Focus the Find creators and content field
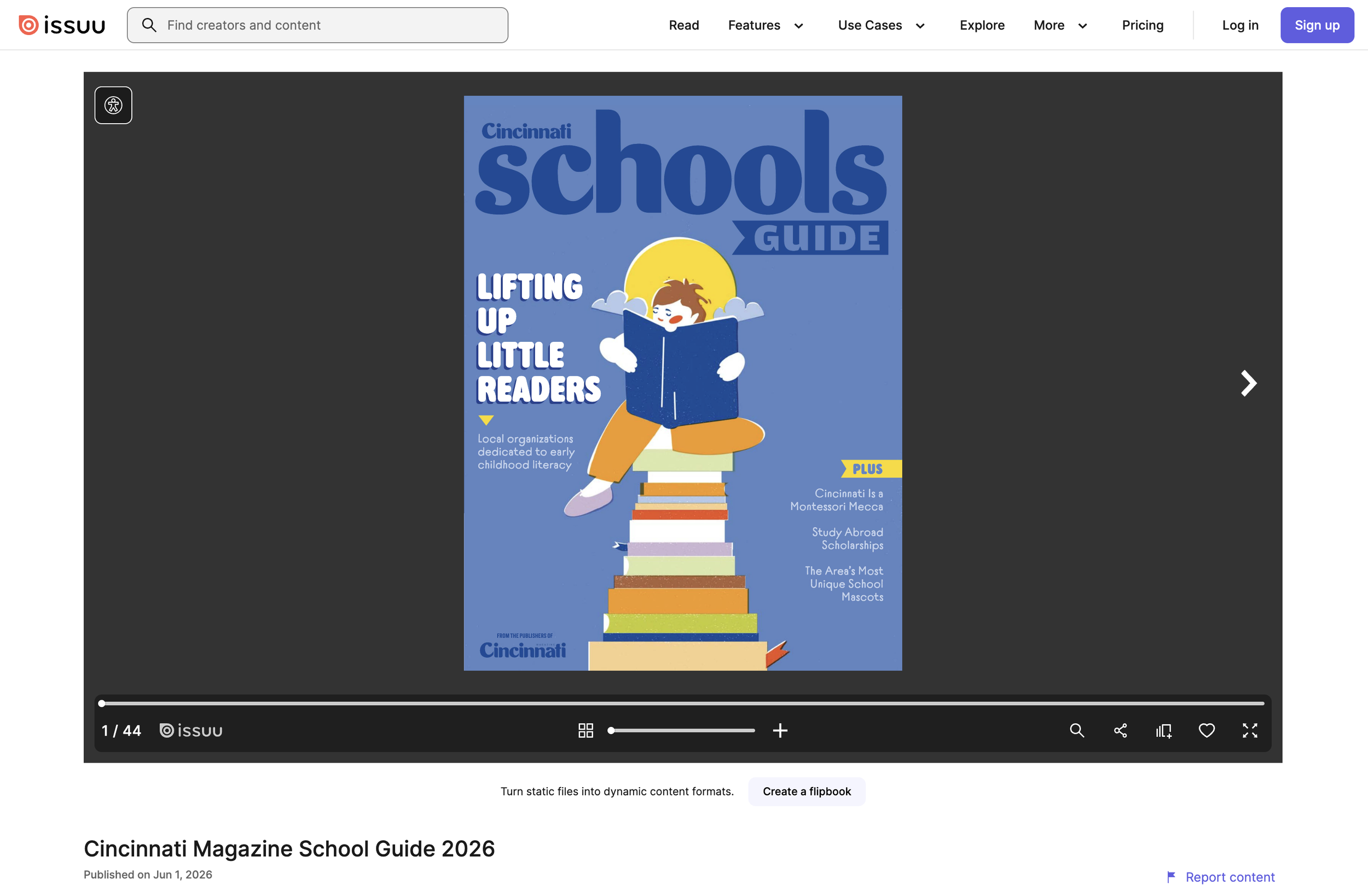 coord(317,25)
